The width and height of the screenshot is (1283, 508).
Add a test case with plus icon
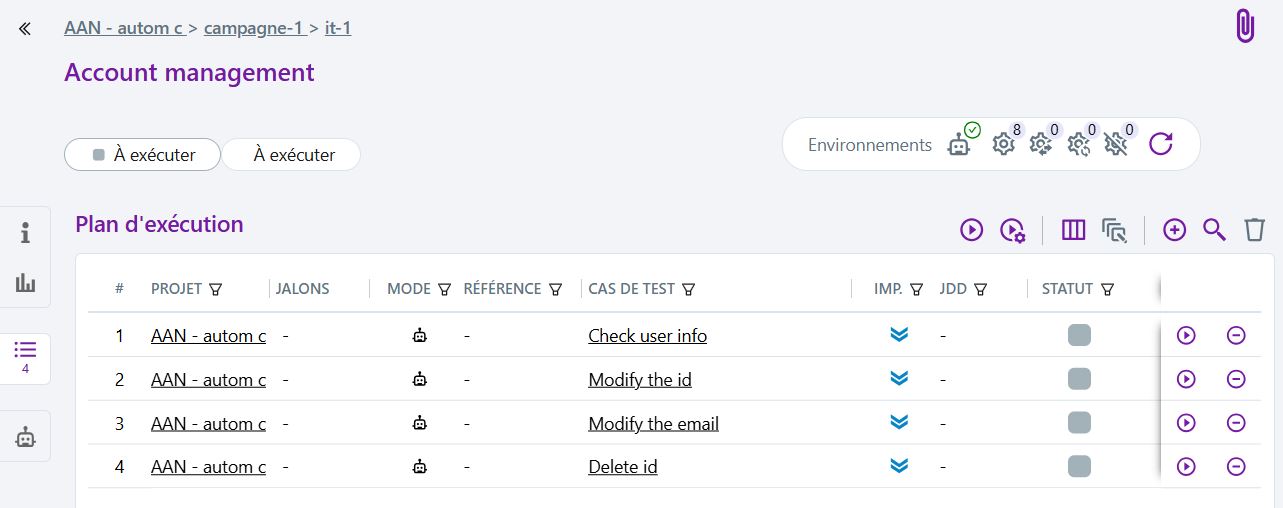[x=1174, y=230]
